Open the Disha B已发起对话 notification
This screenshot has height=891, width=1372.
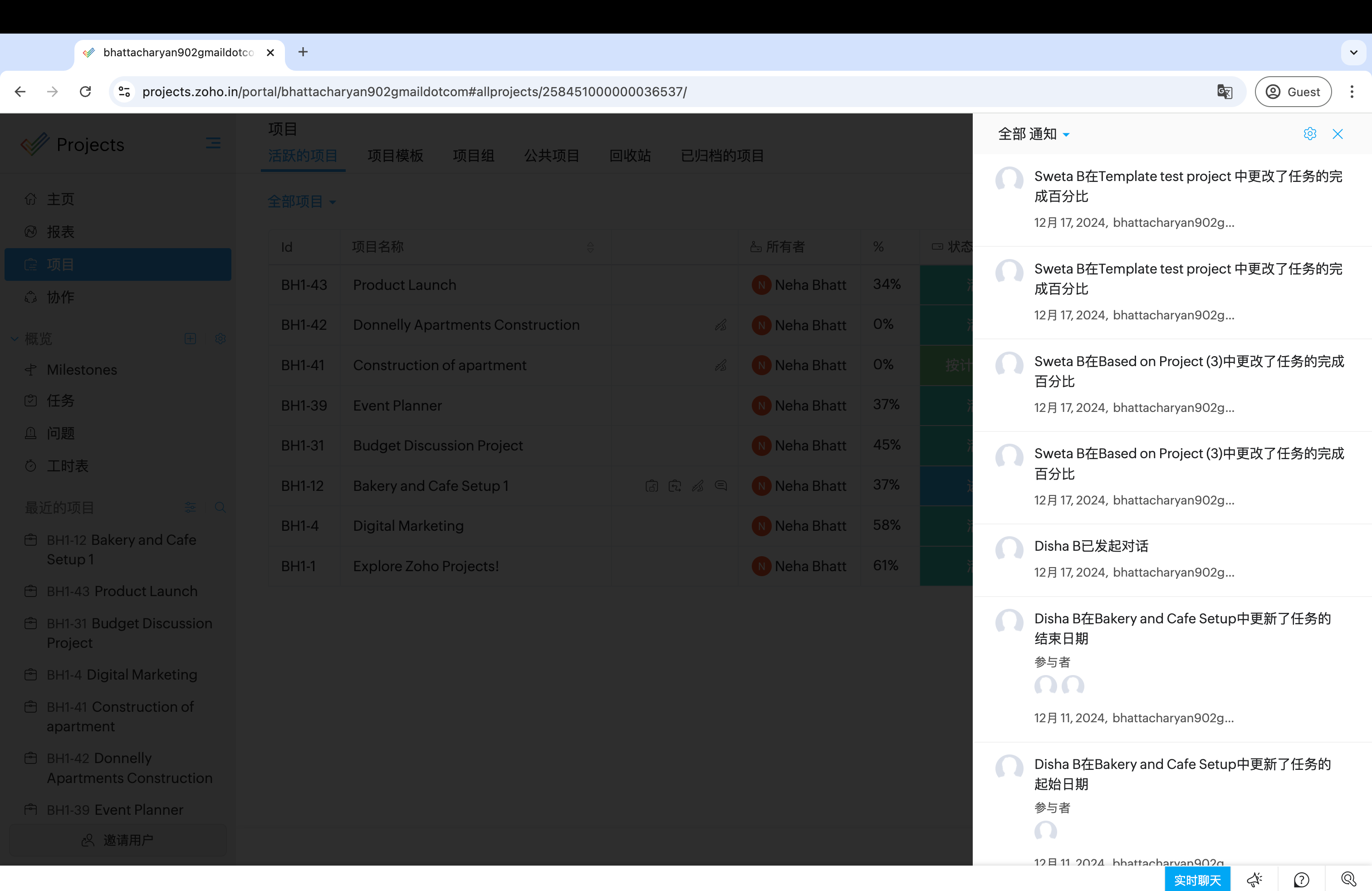[x=1091, y=546]
